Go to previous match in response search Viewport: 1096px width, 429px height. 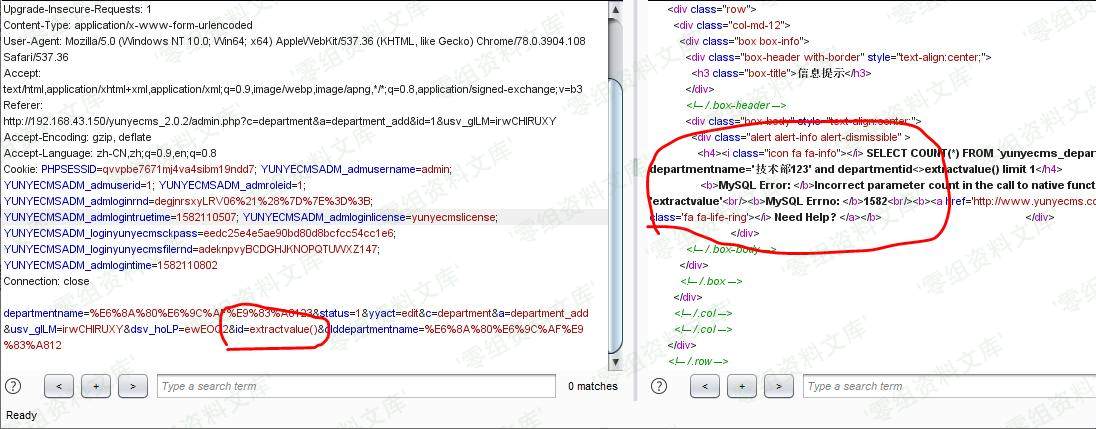coord(705,386)
